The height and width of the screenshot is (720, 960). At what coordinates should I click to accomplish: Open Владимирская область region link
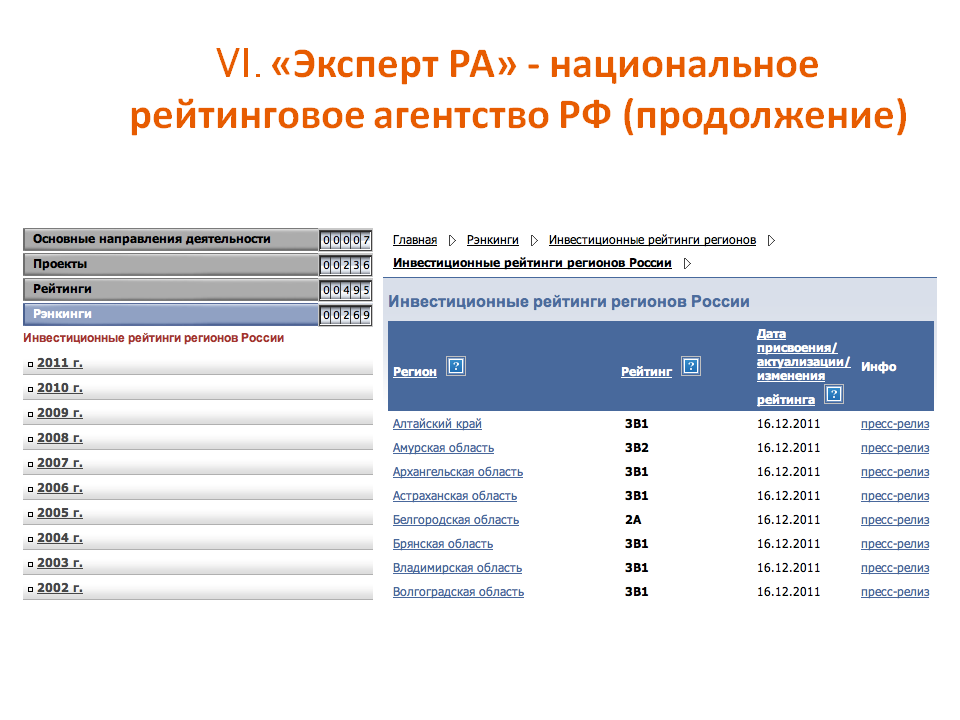tap(457, 568)
